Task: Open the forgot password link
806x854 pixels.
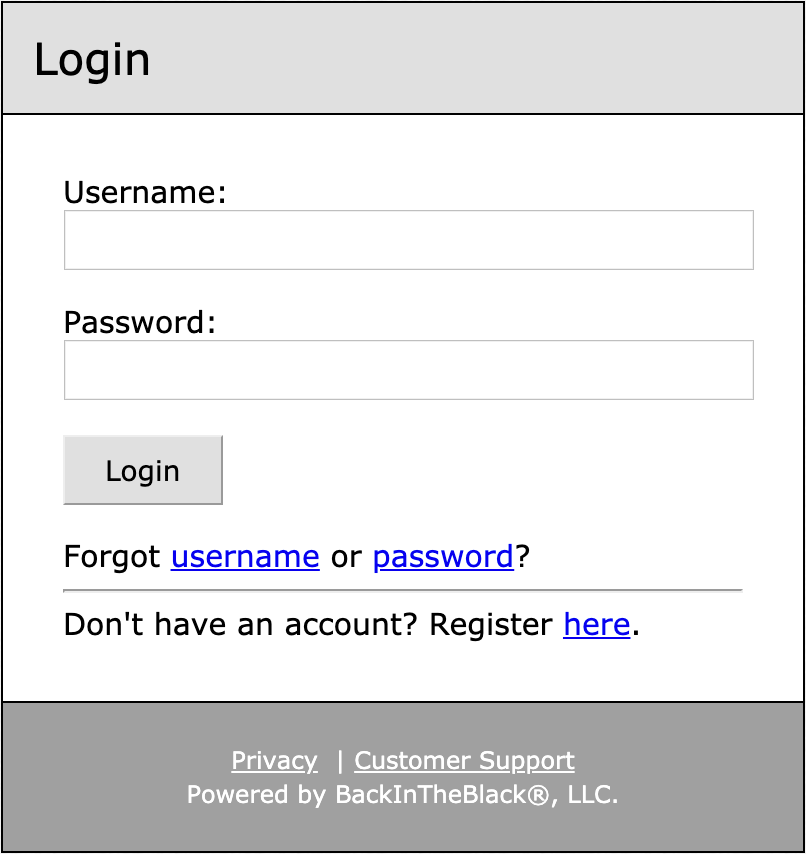Action: click(x=443, y=556)
